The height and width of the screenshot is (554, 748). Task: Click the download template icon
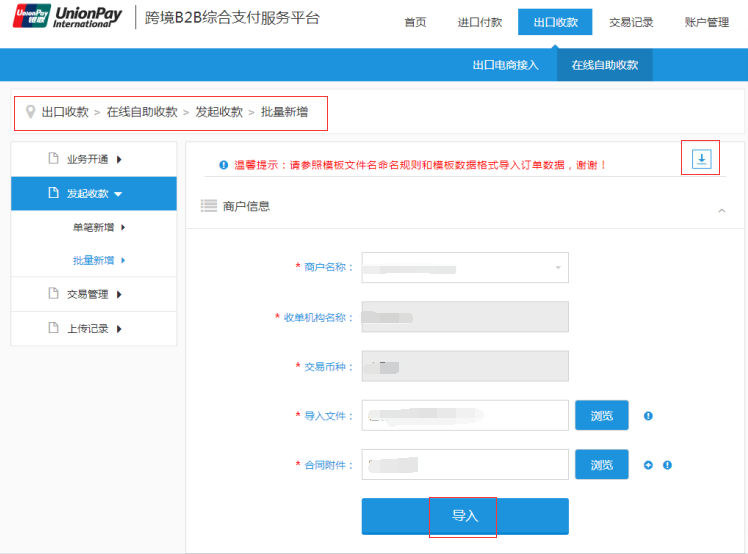tap(701, 159)
